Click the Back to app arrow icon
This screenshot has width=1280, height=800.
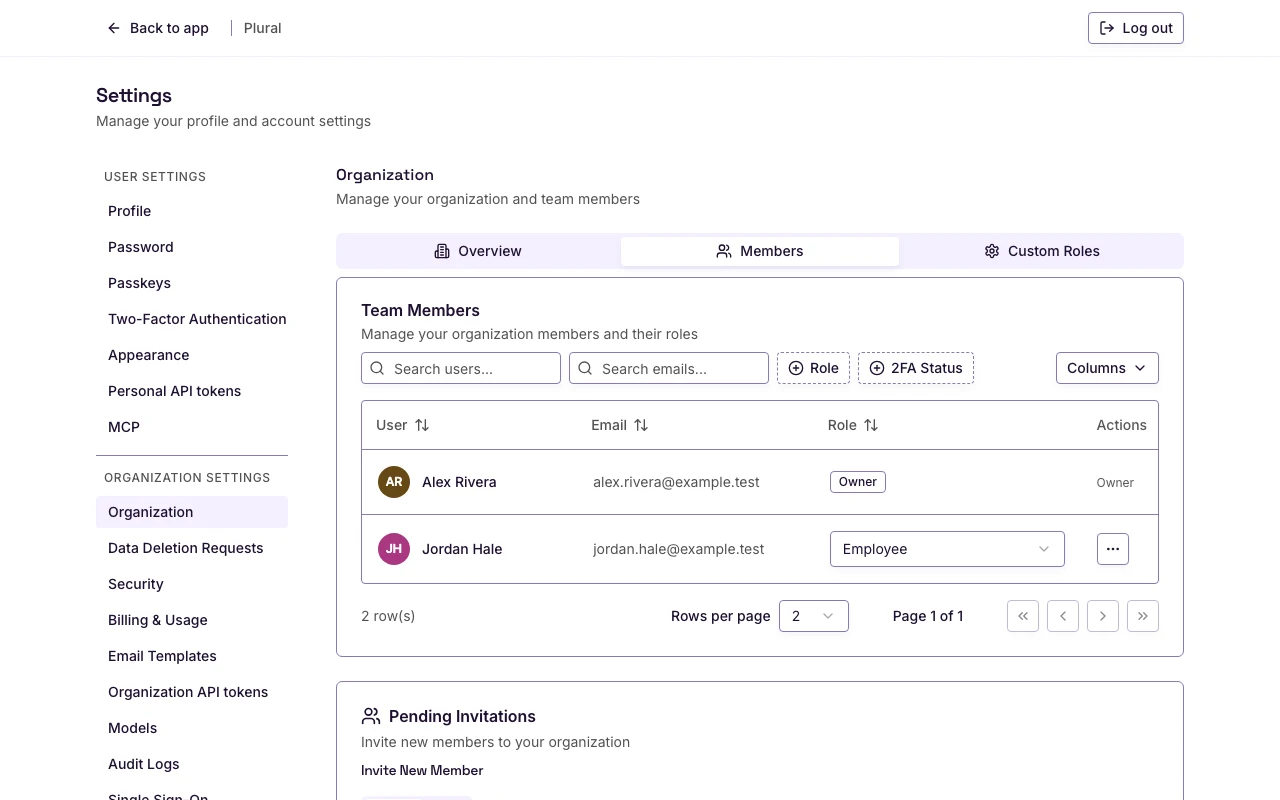coord(114,28)
